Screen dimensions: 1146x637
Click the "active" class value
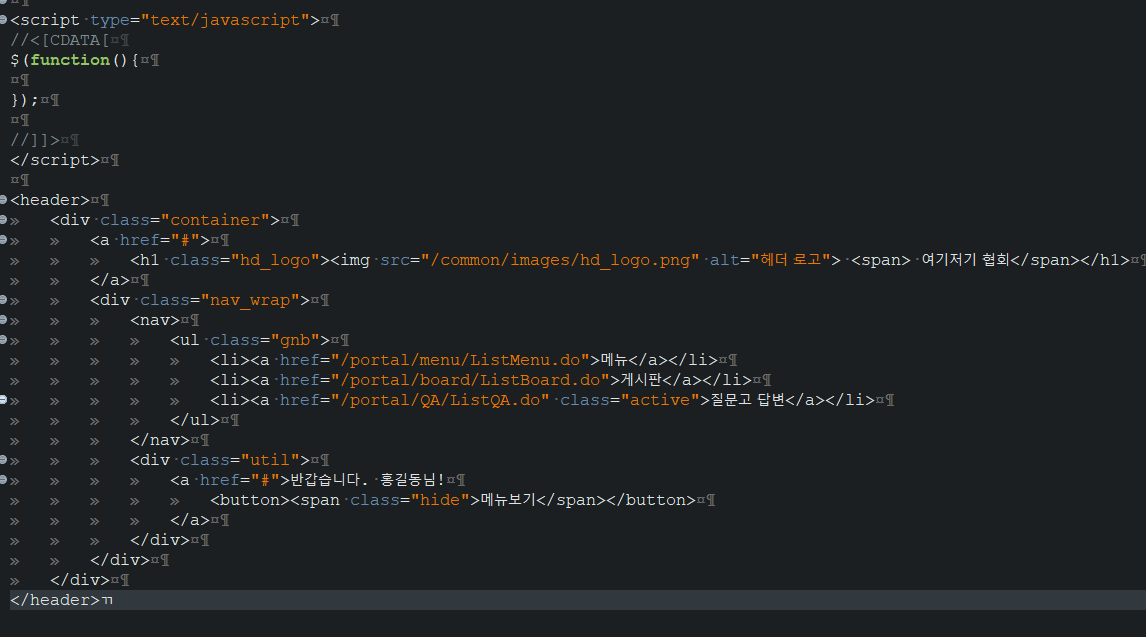(x=661, y=400)
